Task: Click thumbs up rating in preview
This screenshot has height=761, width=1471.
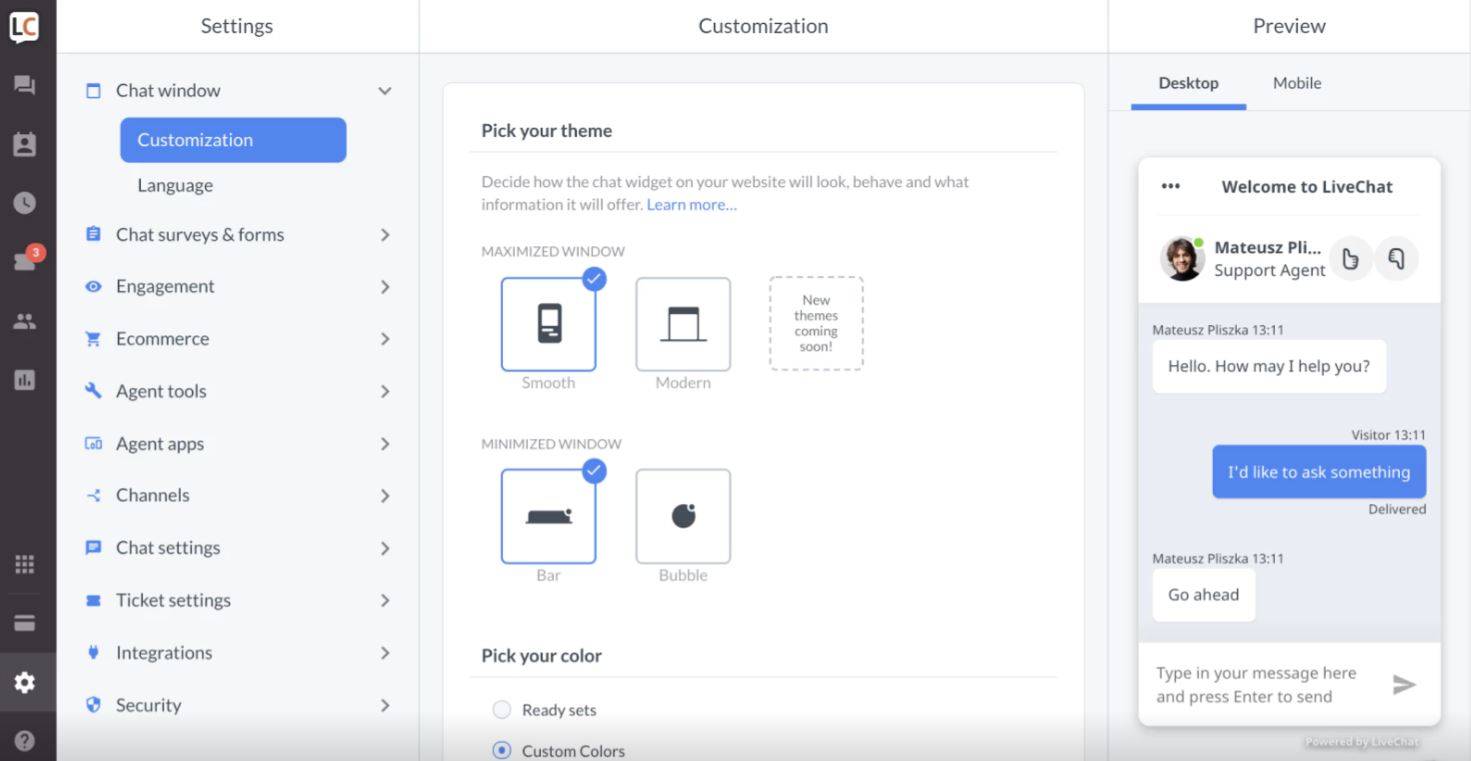Action: [1350, 259]
